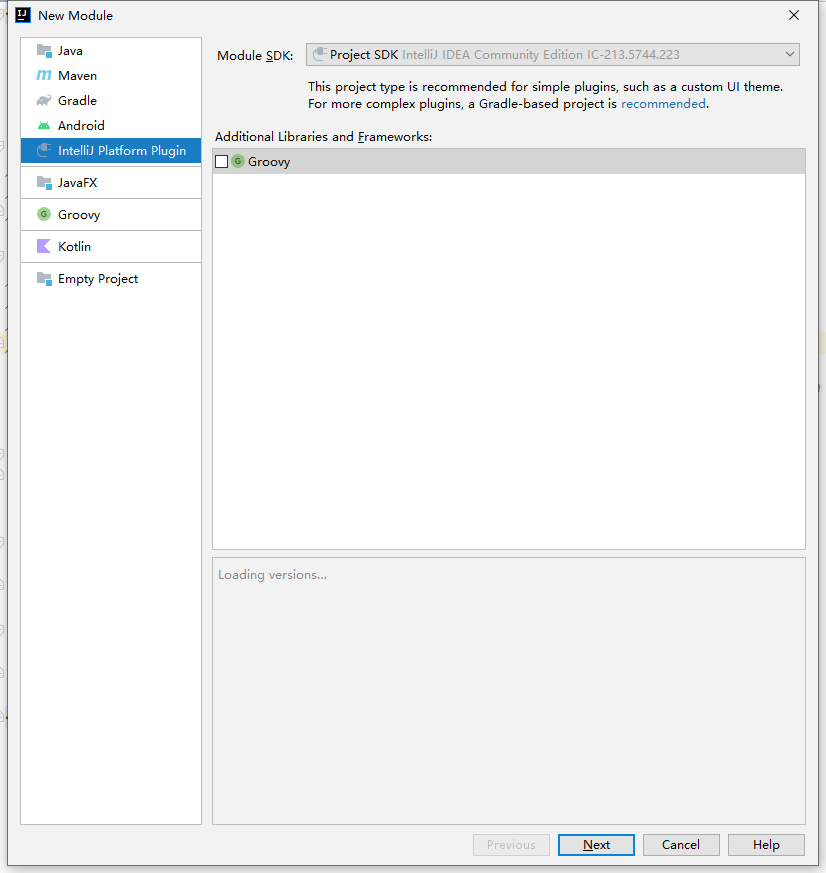Click the Project SDK combo box text
This screenshot has width=826, height=873.
(x=504, y=55)
